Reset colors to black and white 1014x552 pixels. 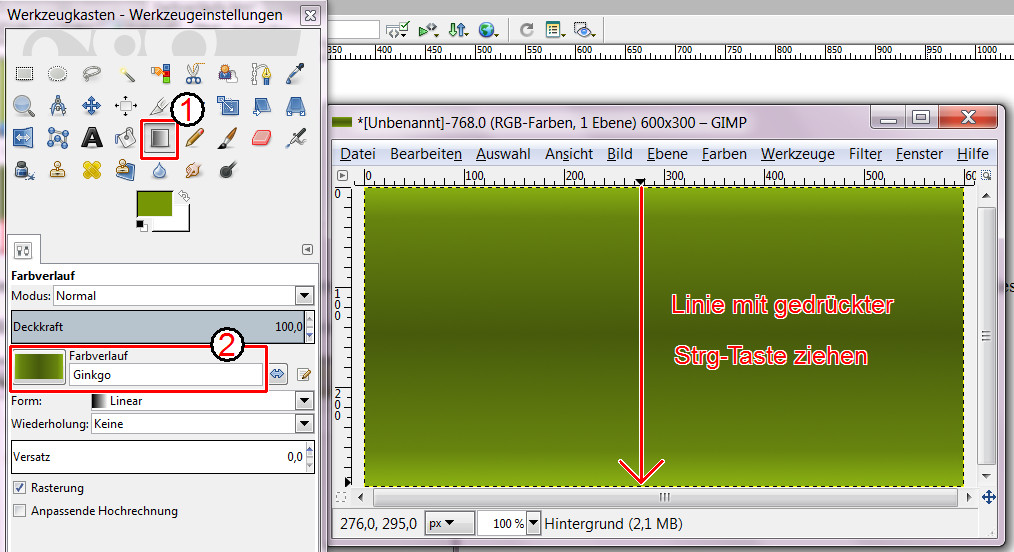(x=142, y=226)
